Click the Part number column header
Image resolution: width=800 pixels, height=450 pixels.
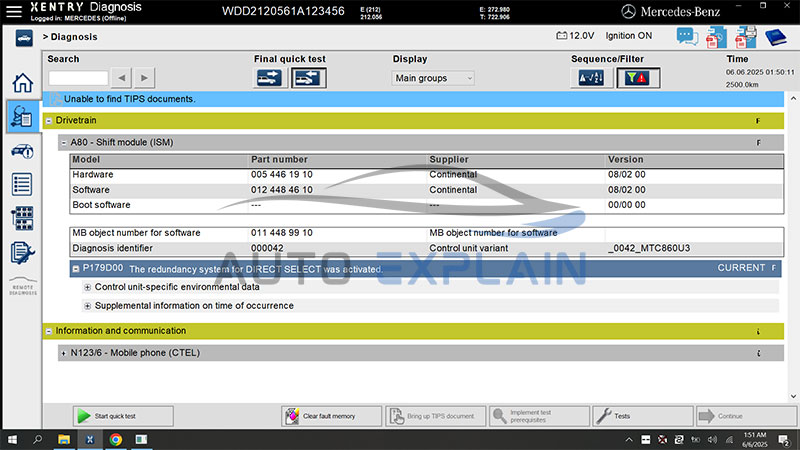279,160
